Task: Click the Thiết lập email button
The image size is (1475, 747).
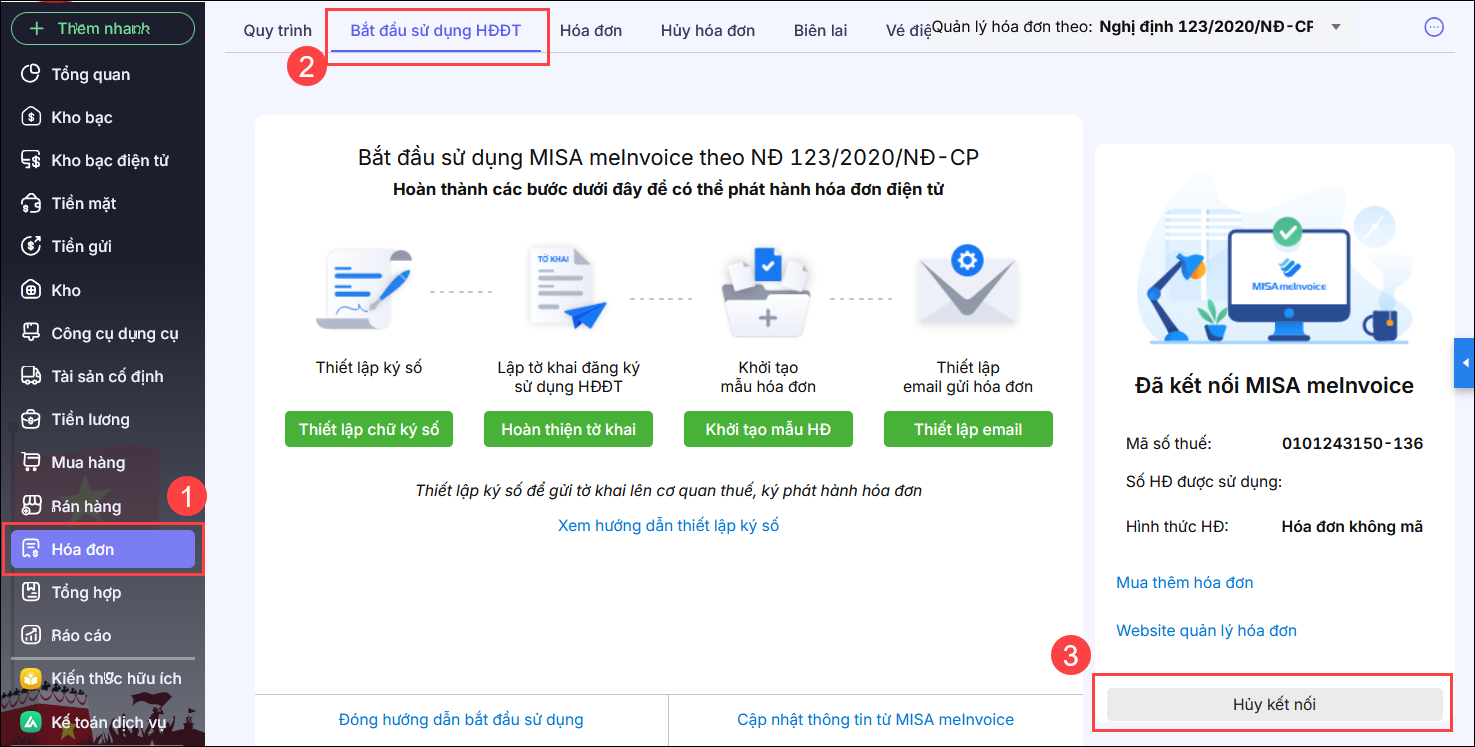Action: pos(968,429)
